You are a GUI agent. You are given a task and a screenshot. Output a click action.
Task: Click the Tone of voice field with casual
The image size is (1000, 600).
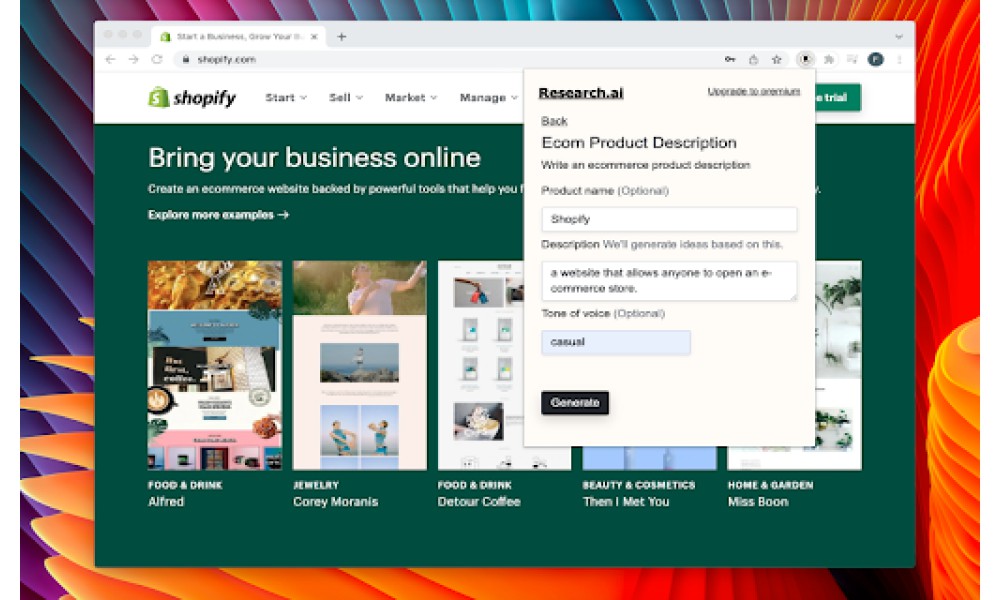(615, 342)
